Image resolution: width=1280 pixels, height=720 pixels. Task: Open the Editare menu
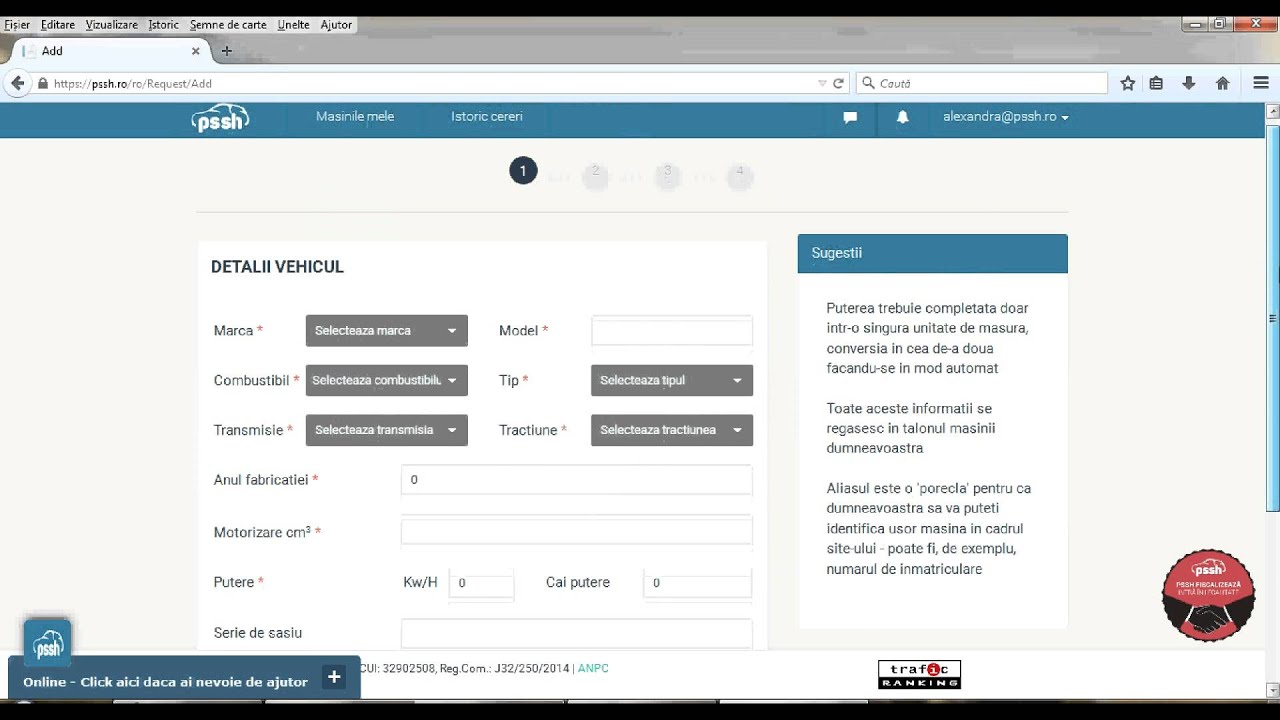[58, 25]
